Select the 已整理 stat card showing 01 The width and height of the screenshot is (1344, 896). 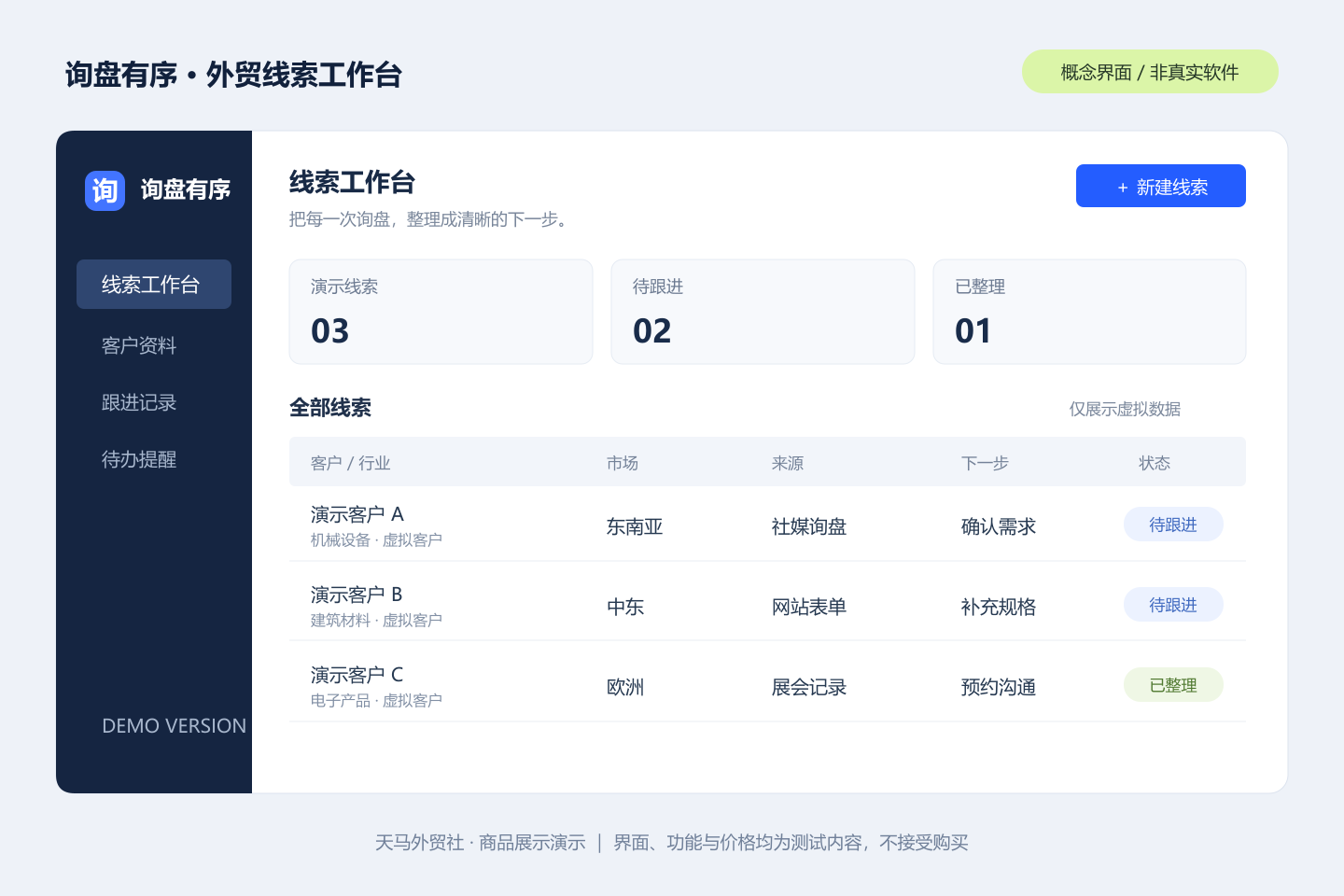point(1089,312)
